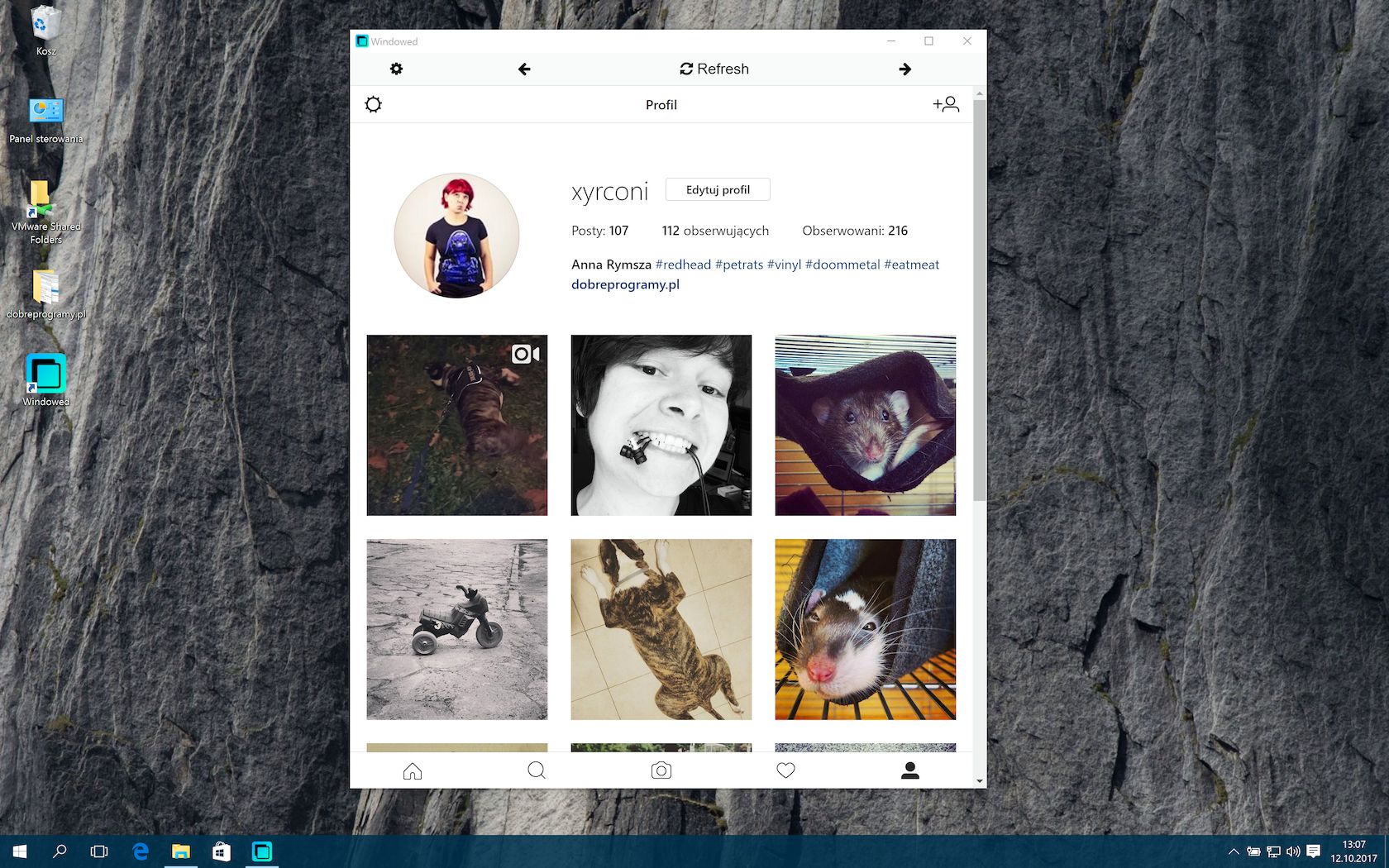The width and height of the screenshot is (1389, 868).
Task: Open taskbar search
Action: tap(60, 851)
